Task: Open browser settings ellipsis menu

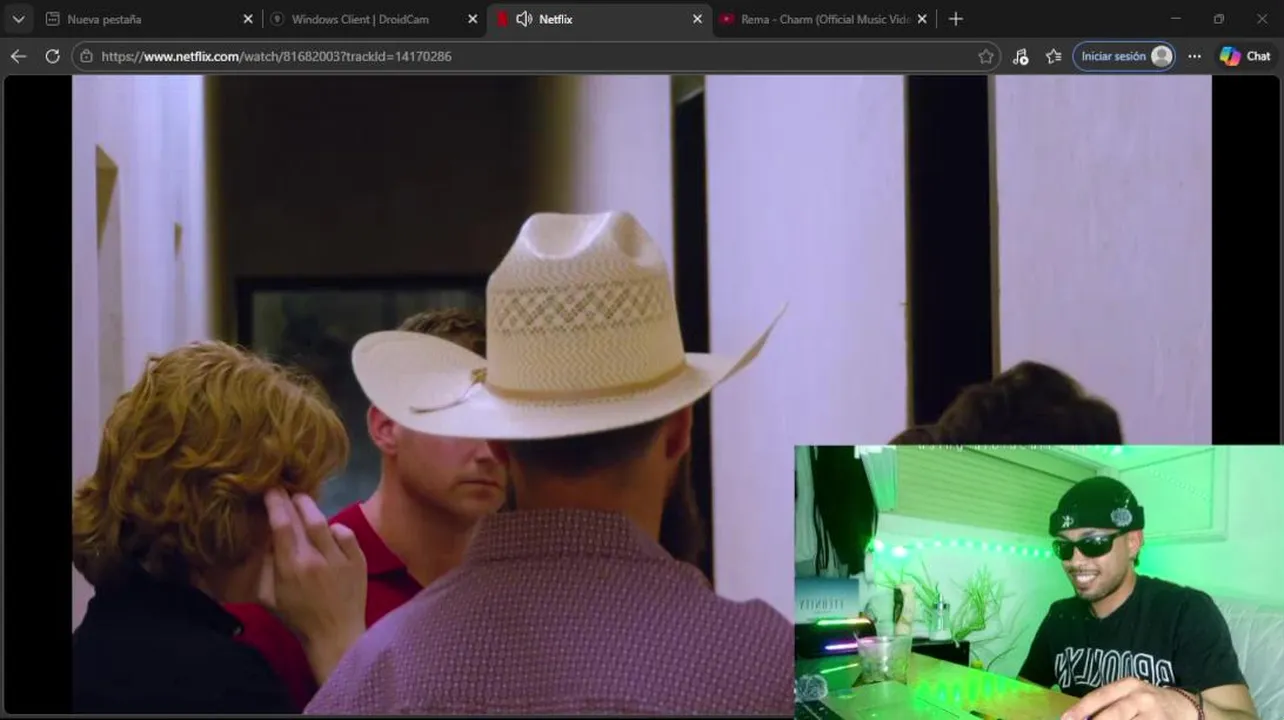Action: [x=1194, y=56]
